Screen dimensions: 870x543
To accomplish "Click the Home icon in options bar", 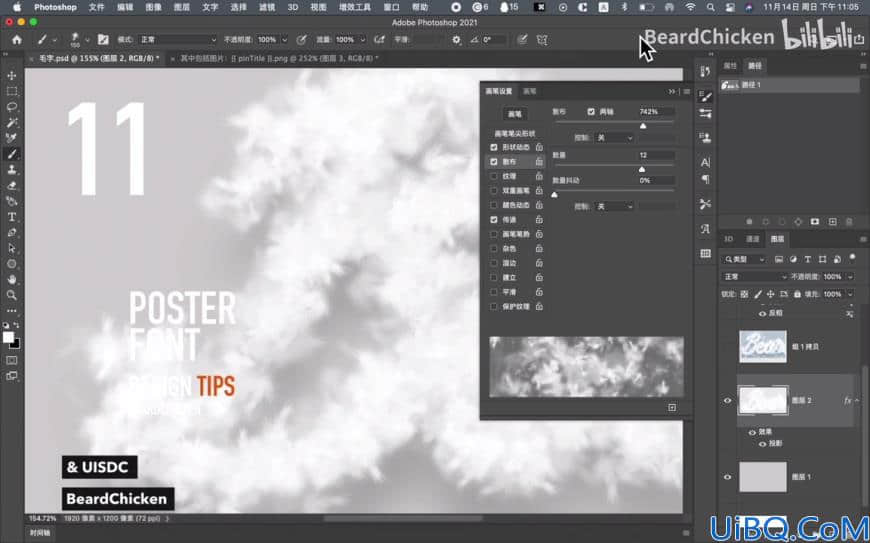I will point(17,40).
